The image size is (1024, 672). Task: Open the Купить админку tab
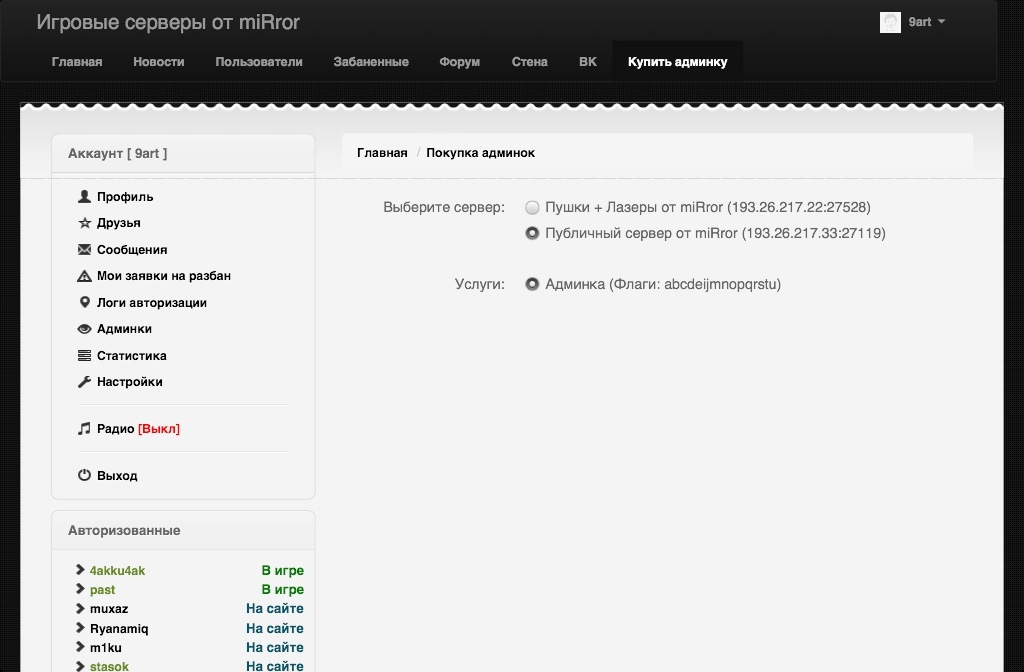pos(677,62)
